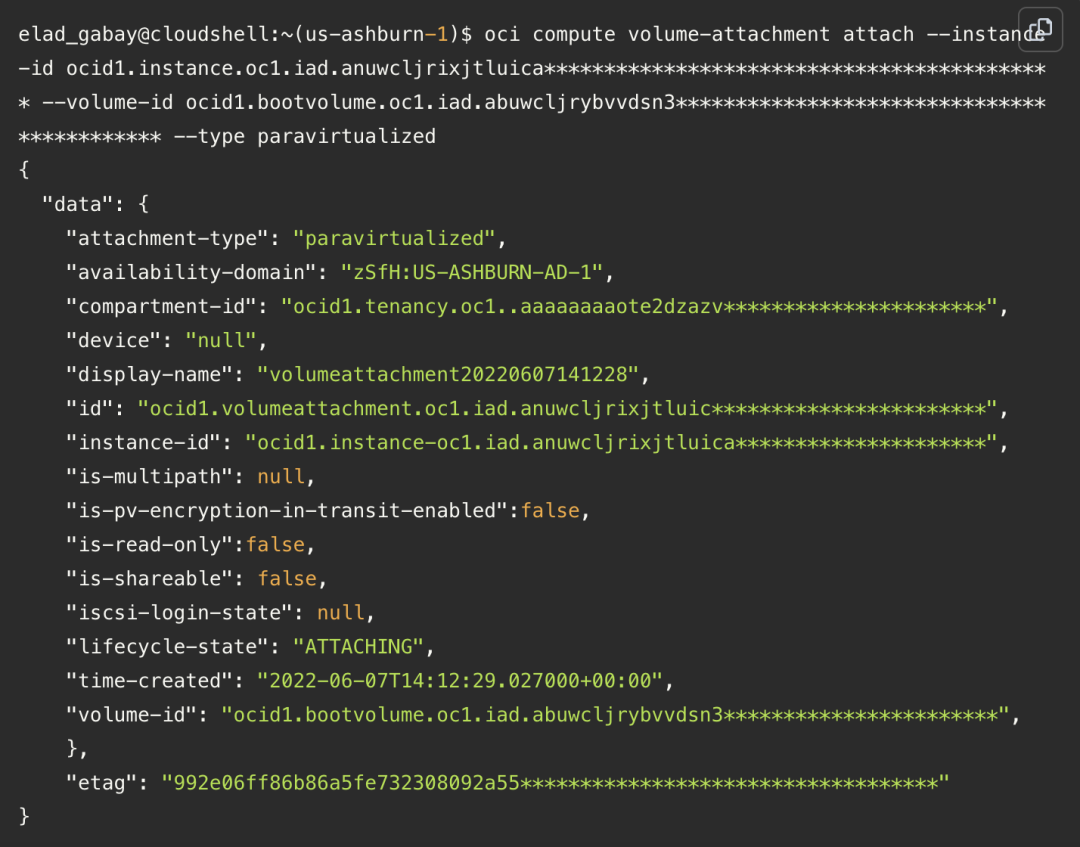Click the zSfH:US-ASHBURN-AD-1 availability domain value
This screenshot has width=1080, height=847.
tap(475, 272)
